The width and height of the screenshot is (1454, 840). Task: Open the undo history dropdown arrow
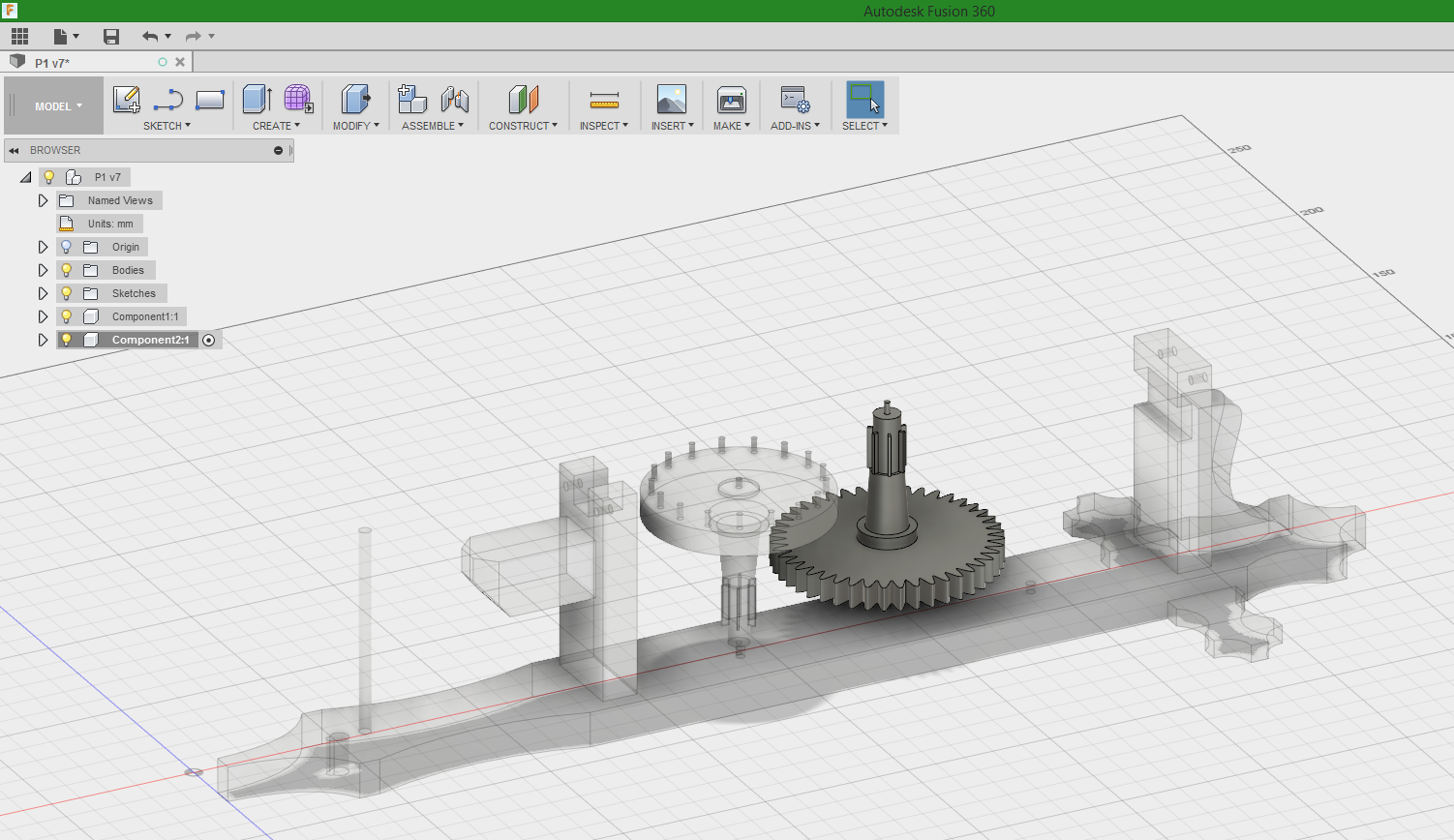167,37
